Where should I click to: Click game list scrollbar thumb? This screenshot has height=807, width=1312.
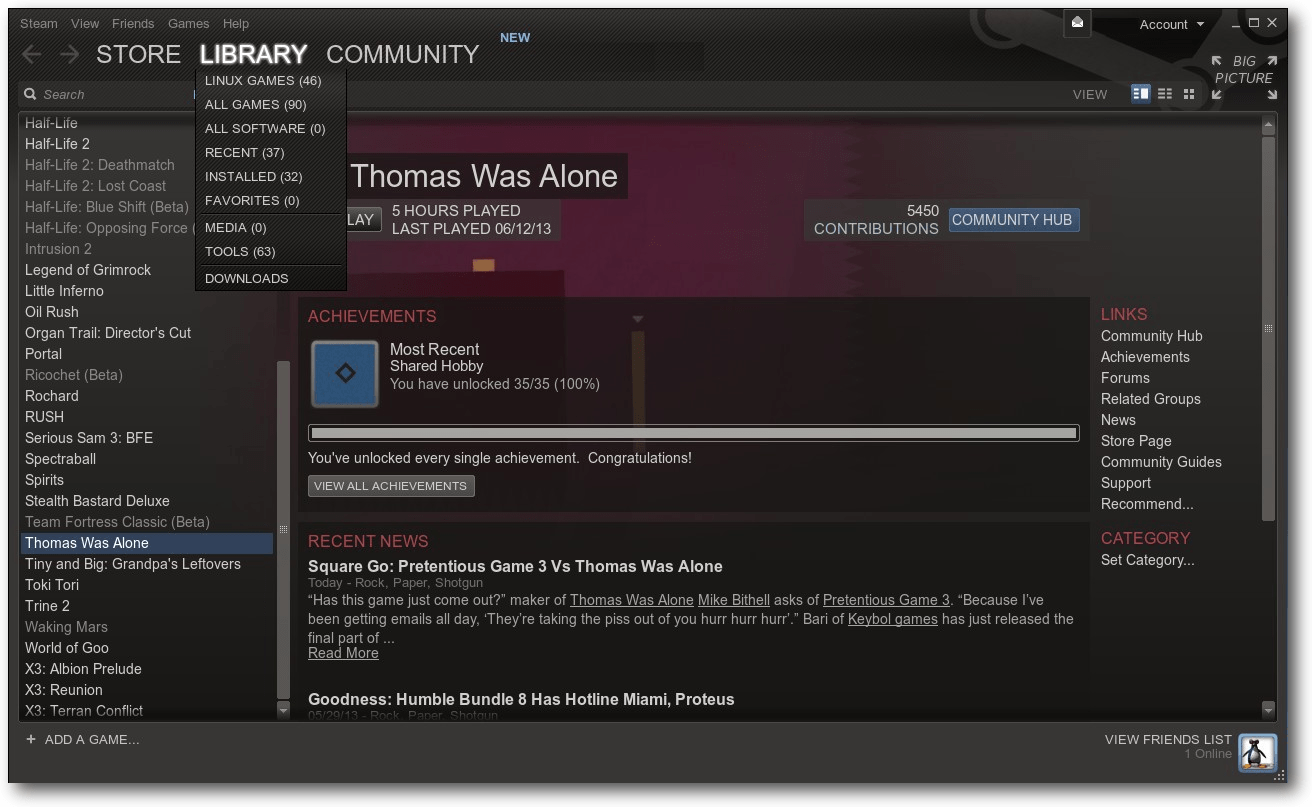point(283,530)
